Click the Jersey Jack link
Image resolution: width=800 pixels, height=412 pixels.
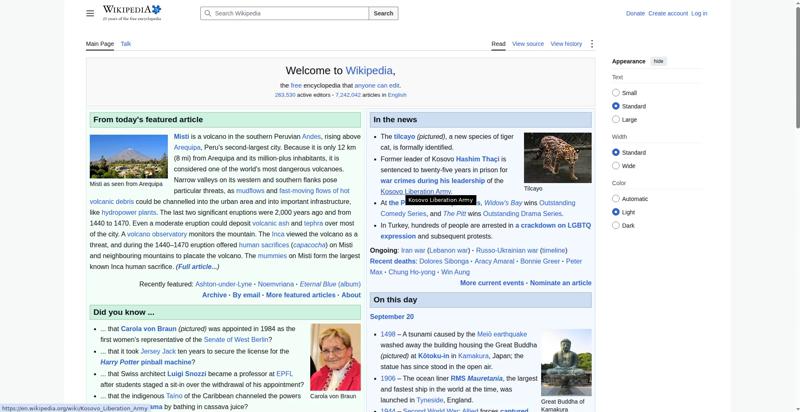coord(158,351)
